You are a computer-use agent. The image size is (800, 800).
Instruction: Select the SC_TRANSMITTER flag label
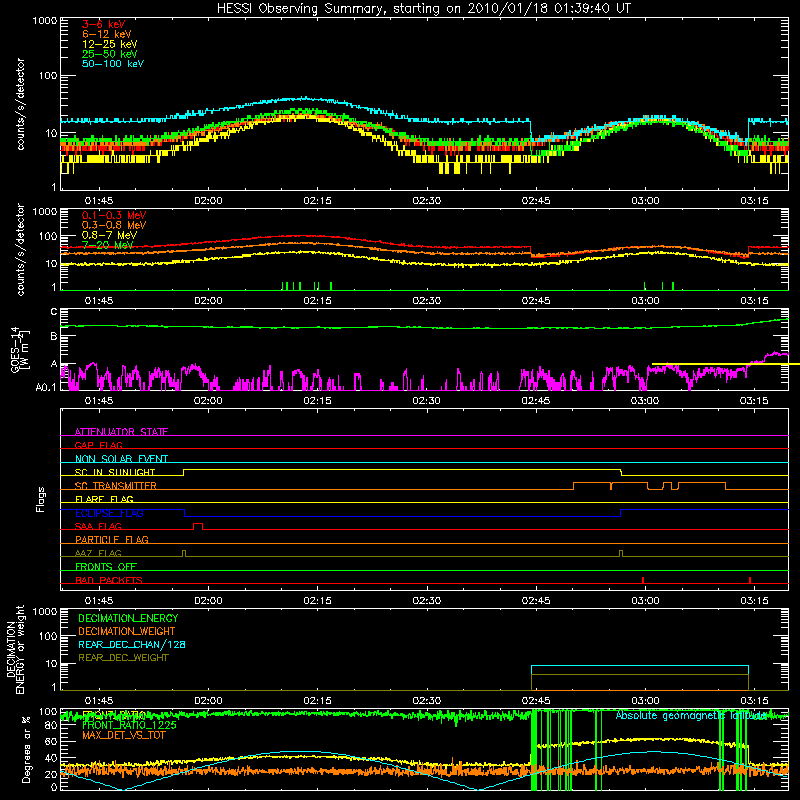coord(116,485)
